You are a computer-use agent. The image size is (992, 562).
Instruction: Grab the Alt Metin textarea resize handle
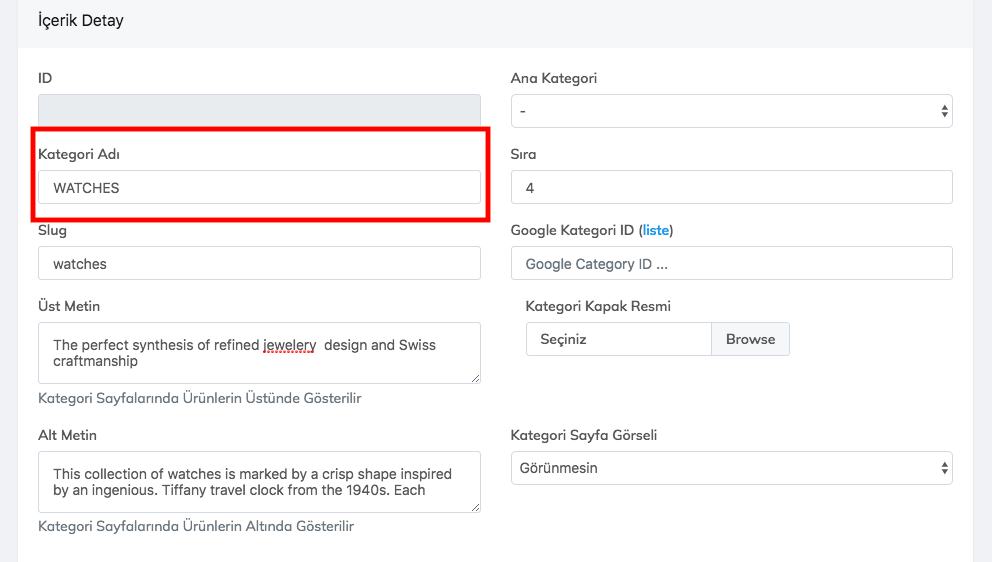point(475,507)
